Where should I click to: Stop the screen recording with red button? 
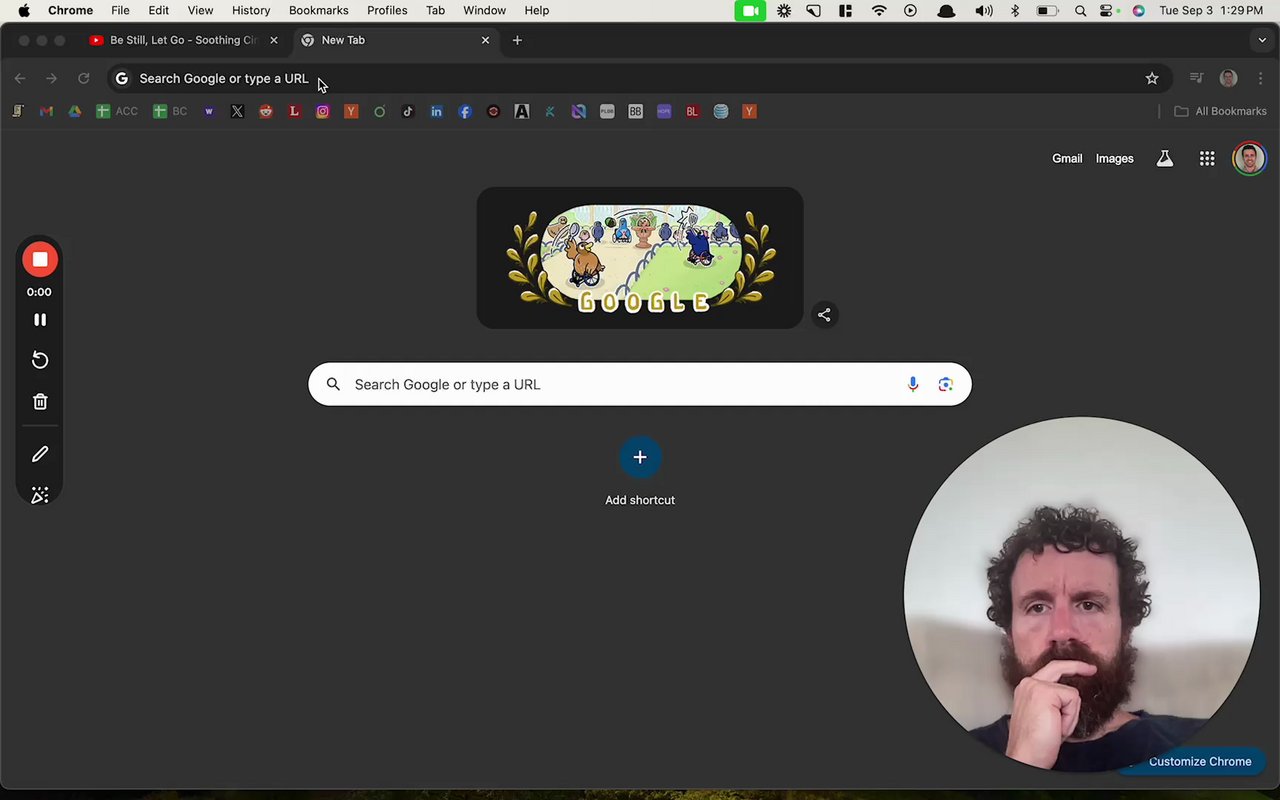pyautogui.click(x=40, y=260)
